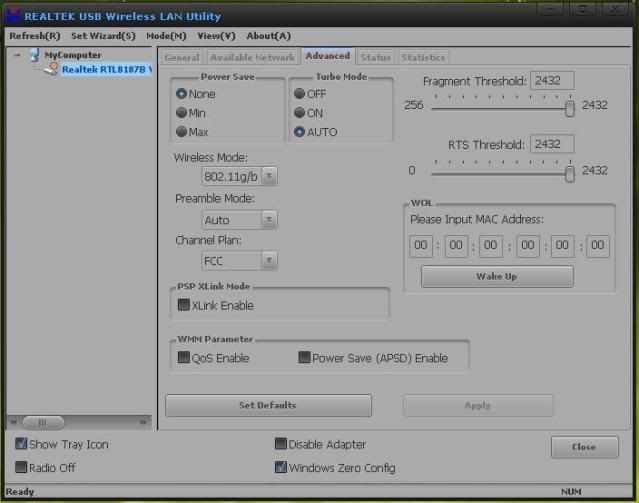Switch to the Available Network tab
The height and width of the screenshot is (503, 639).
pyautogui.click(x=252, y=57)
